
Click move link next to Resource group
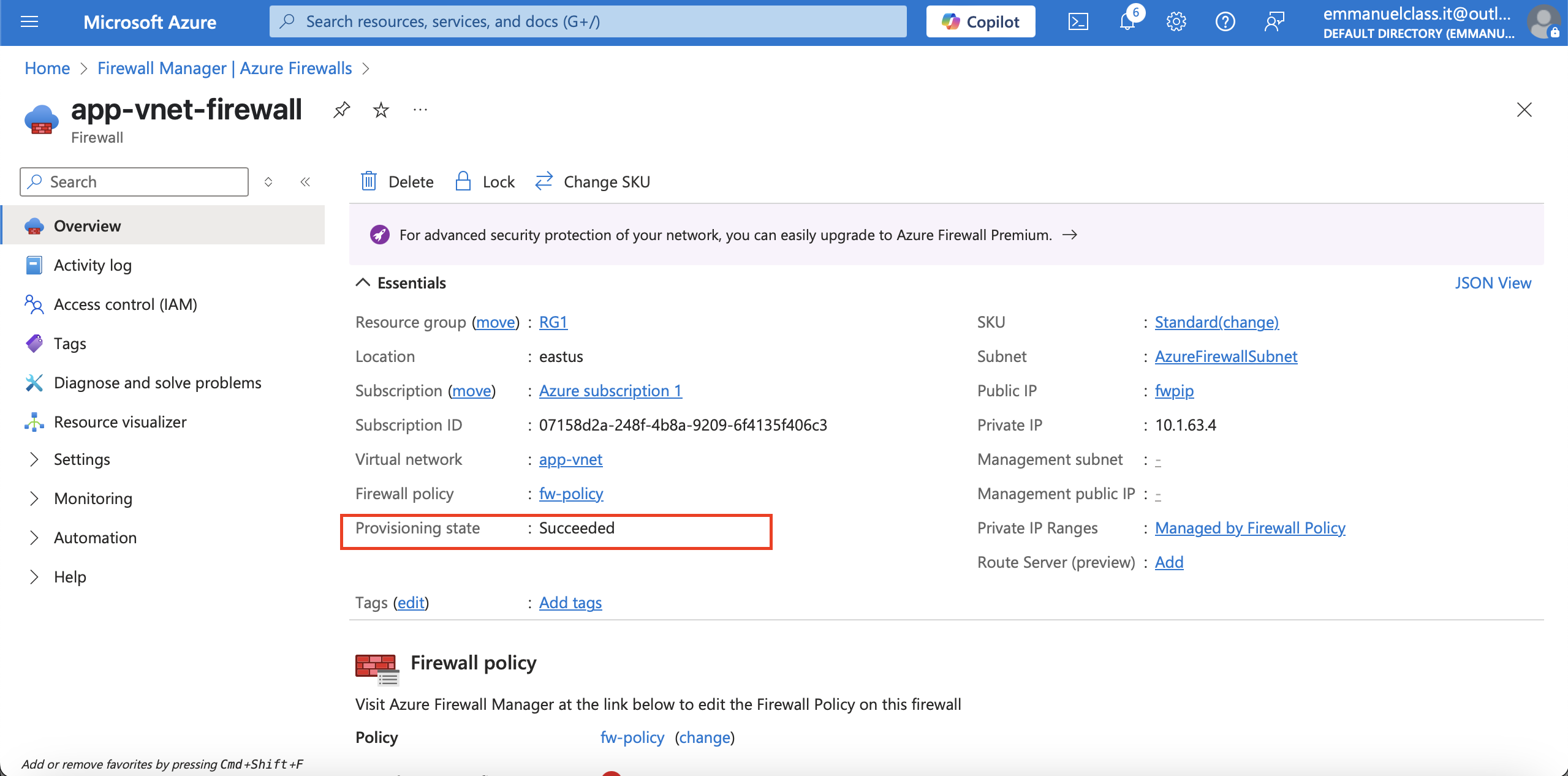[x=496, y=322]
